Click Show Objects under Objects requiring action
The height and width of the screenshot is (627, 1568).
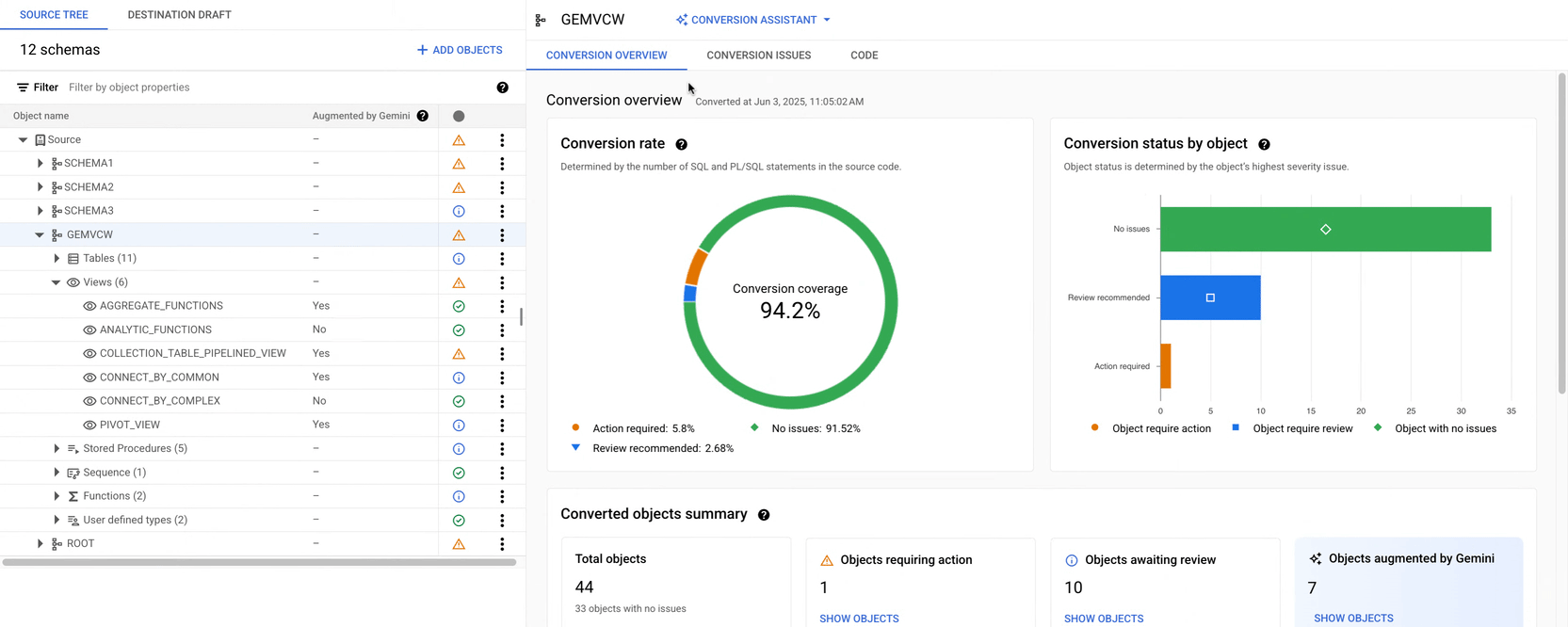tap(859, 619)
